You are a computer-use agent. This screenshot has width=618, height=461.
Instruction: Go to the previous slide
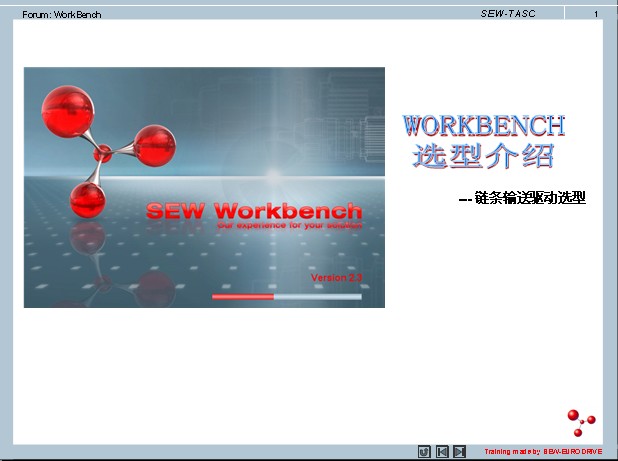[442, 452]
